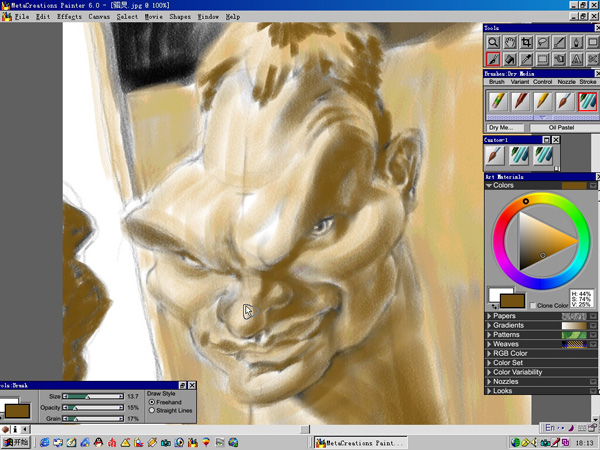The width and height of the screenshot is (600, 450).
Task: Select the Straight Lines draw style
Action: pos(152,411)
